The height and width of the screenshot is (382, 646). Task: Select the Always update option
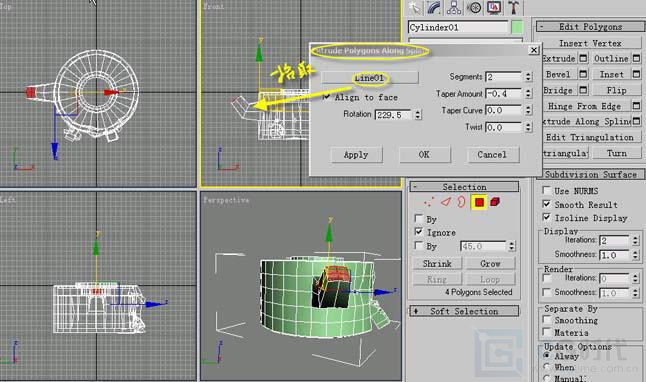point(547,355)
